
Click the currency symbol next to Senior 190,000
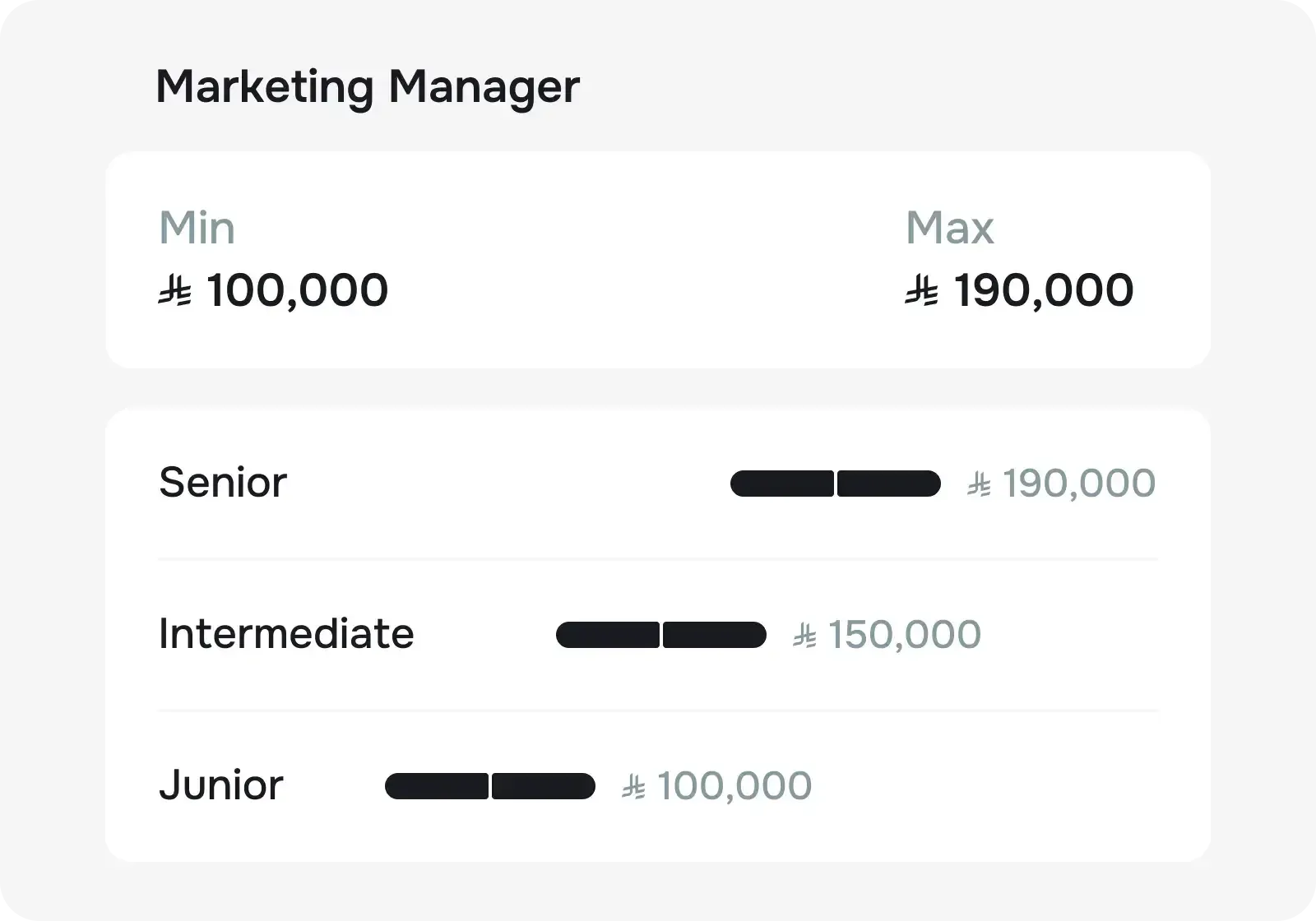coord(979,484)
